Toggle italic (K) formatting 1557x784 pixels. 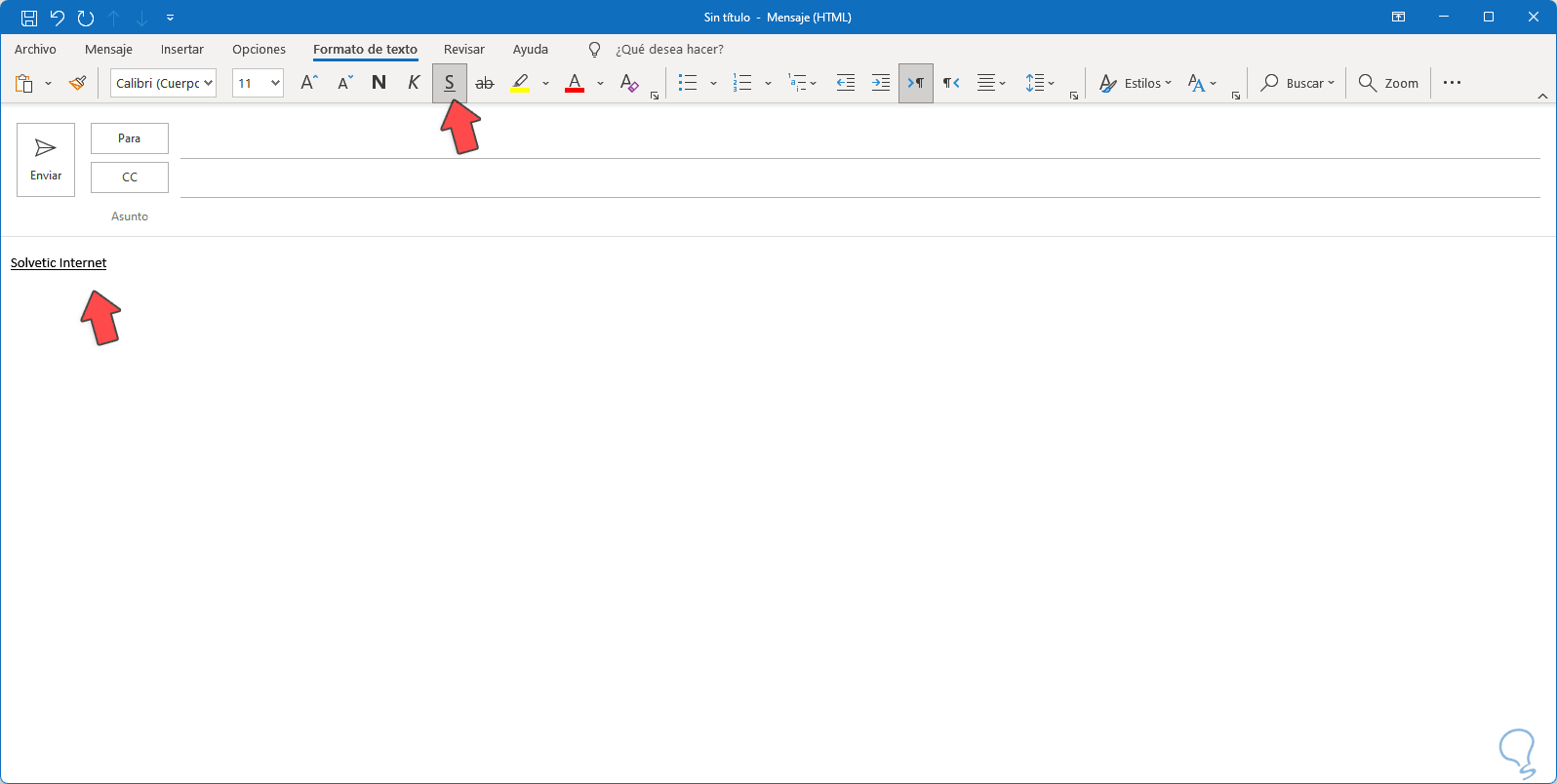click(x=414, y=83)
